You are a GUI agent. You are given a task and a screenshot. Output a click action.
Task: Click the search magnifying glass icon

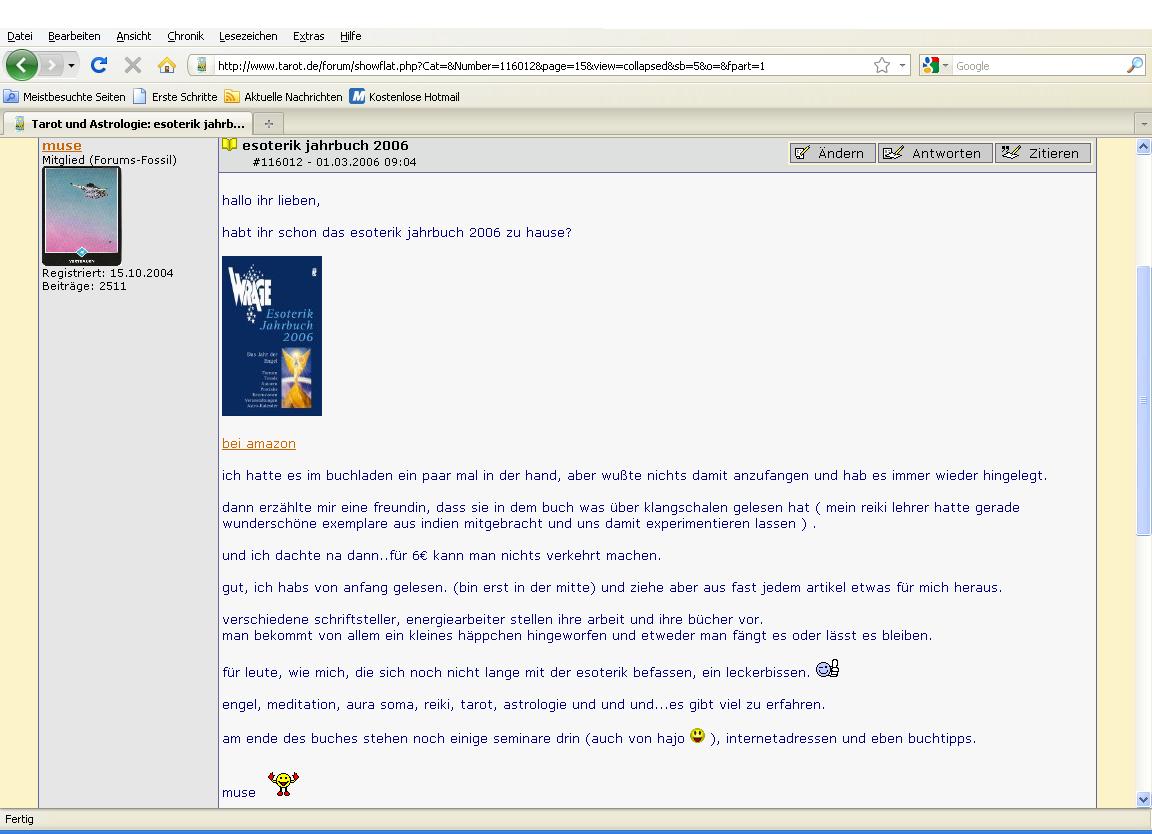[1134, 66]
